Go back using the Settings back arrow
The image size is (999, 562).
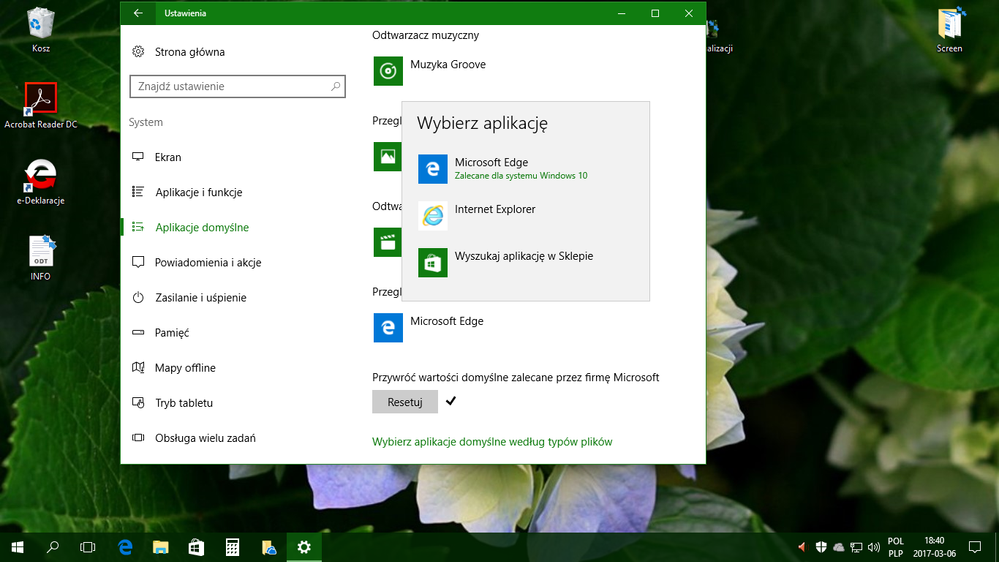[x=138, y=13]
